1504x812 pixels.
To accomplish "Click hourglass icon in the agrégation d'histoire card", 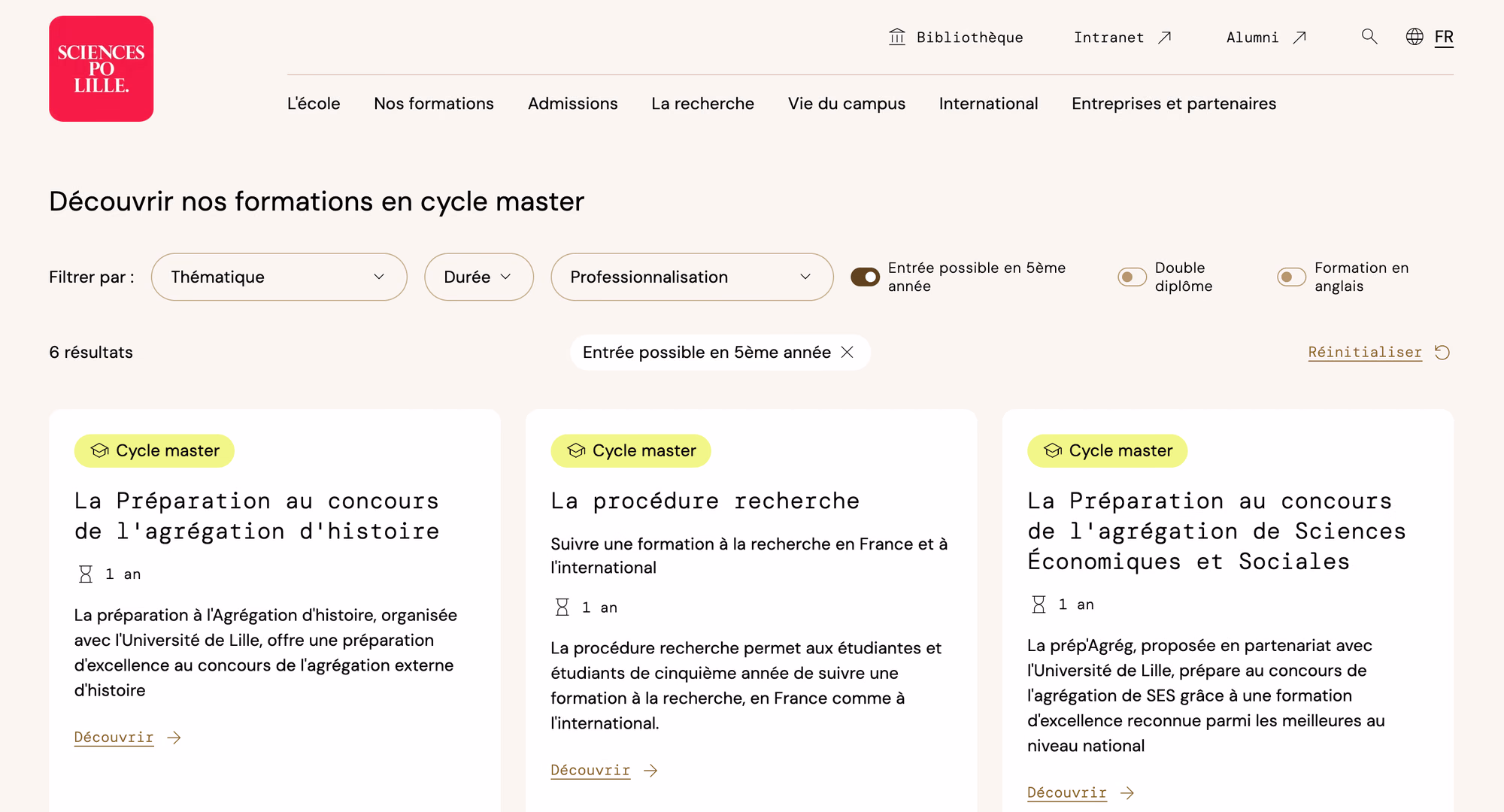I will [x=86, y=574].
